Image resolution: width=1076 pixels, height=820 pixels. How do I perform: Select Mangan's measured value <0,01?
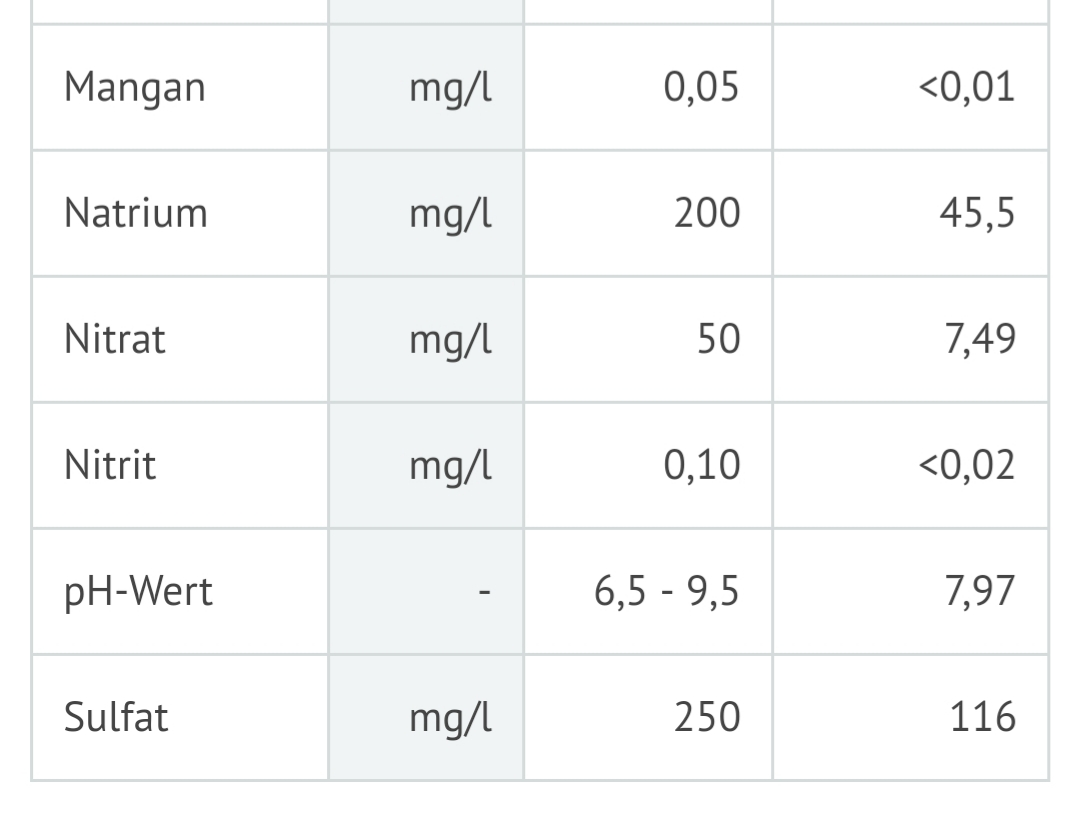pyautogui.click(x=966, y=87)
